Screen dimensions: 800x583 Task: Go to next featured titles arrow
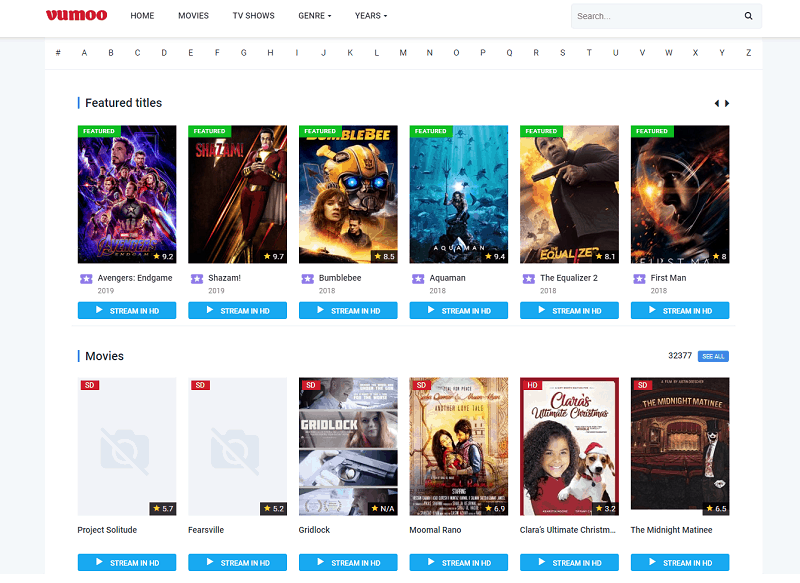click(727, 104)
